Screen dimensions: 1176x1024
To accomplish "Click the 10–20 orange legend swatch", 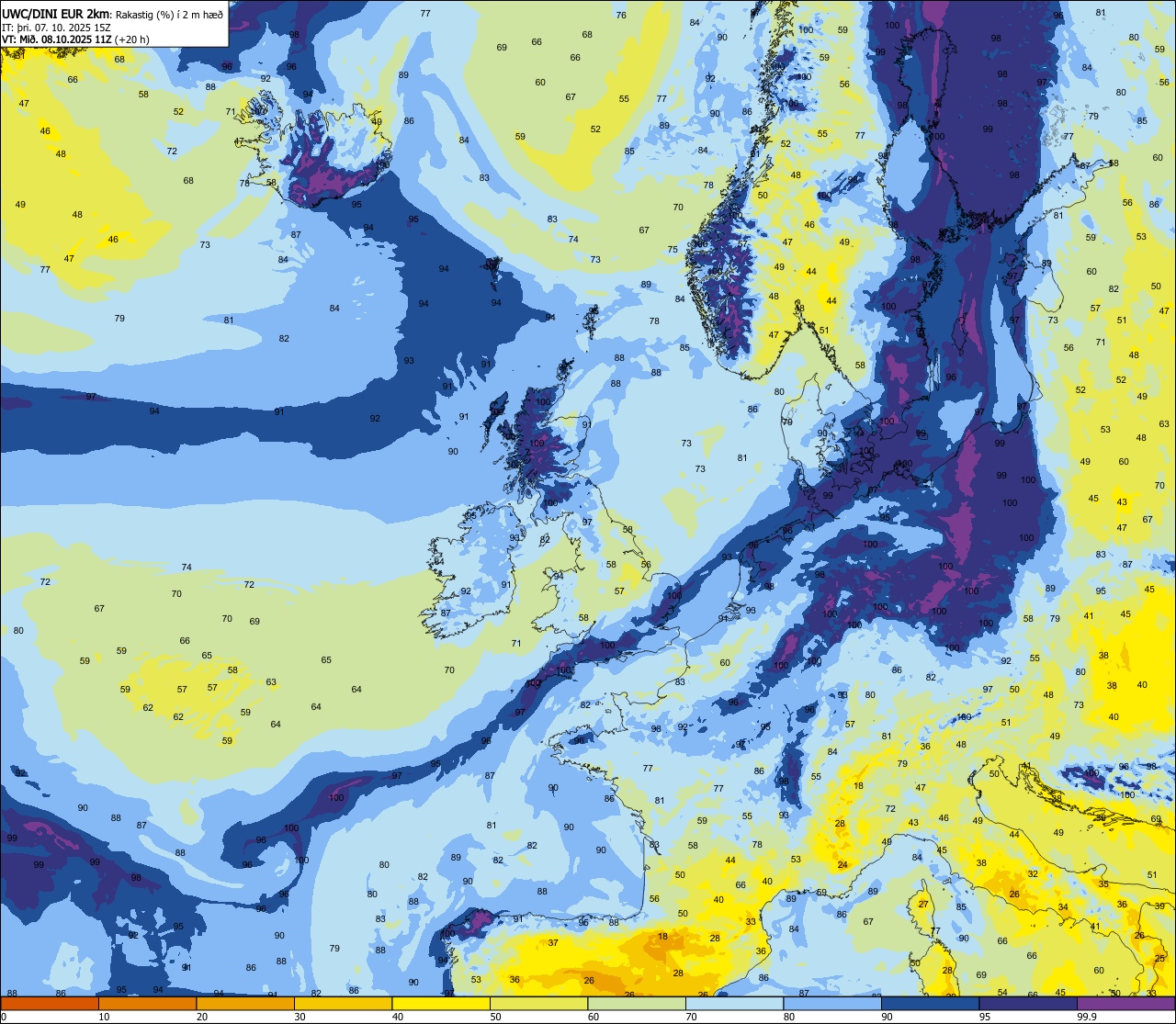I will click(x=147, y=1004).
